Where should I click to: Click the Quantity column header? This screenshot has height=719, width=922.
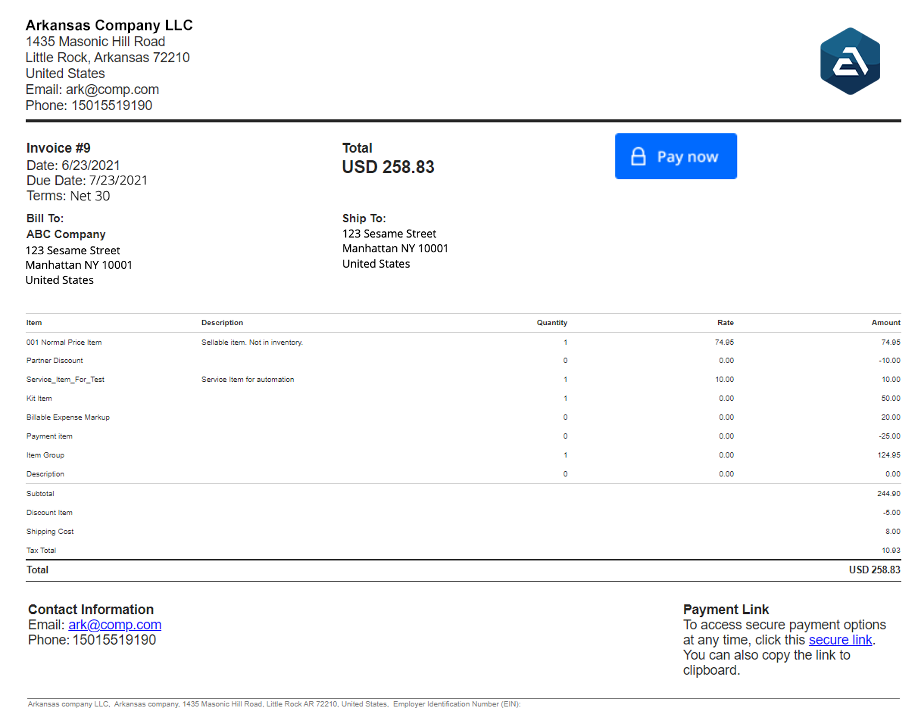(x=551, y=323)
